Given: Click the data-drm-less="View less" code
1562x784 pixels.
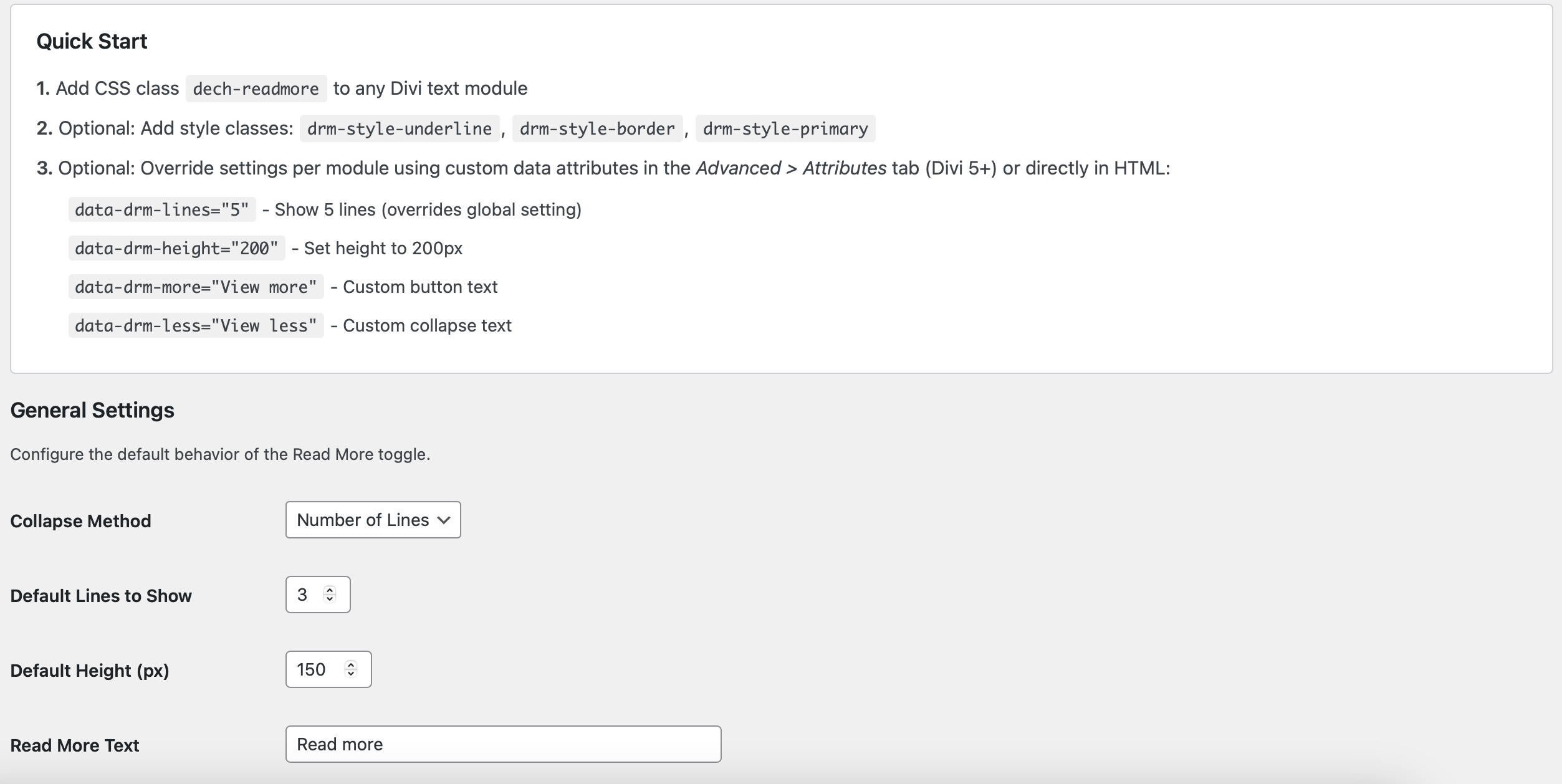Looking at the screenshot, I should coord(196,326).
